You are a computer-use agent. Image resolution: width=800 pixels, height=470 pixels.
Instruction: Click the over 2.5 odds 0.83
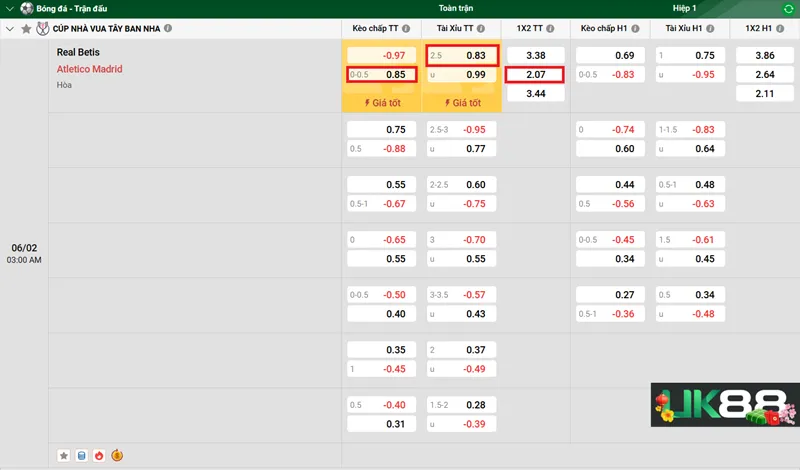click(x=462, y=55)
